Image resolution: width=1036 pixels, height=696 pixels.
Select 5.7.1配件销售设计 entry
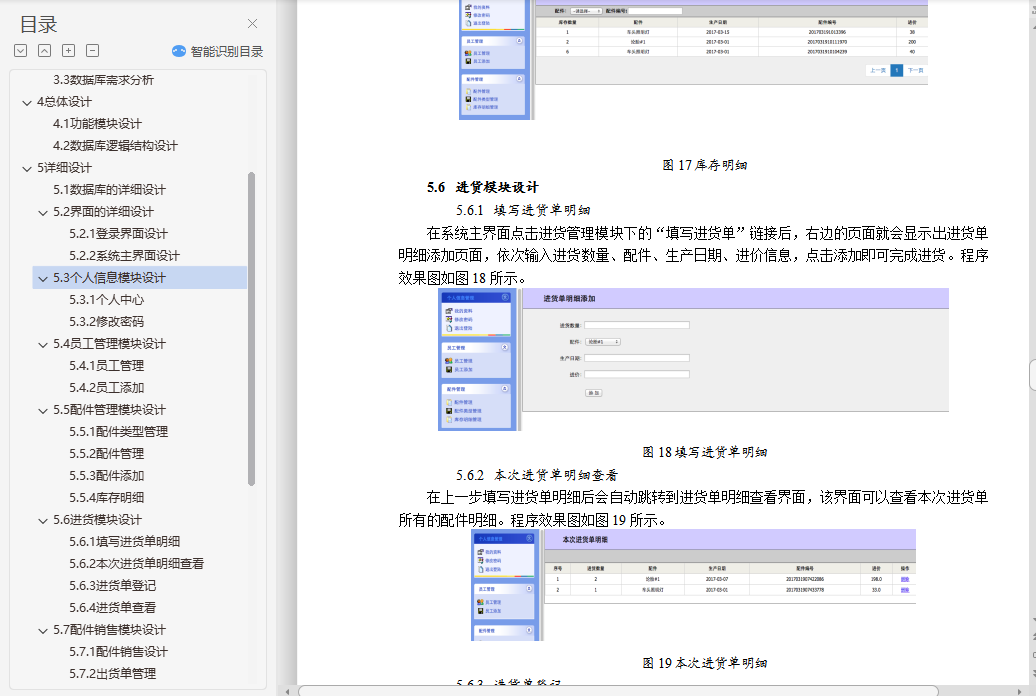pos(118,652)
